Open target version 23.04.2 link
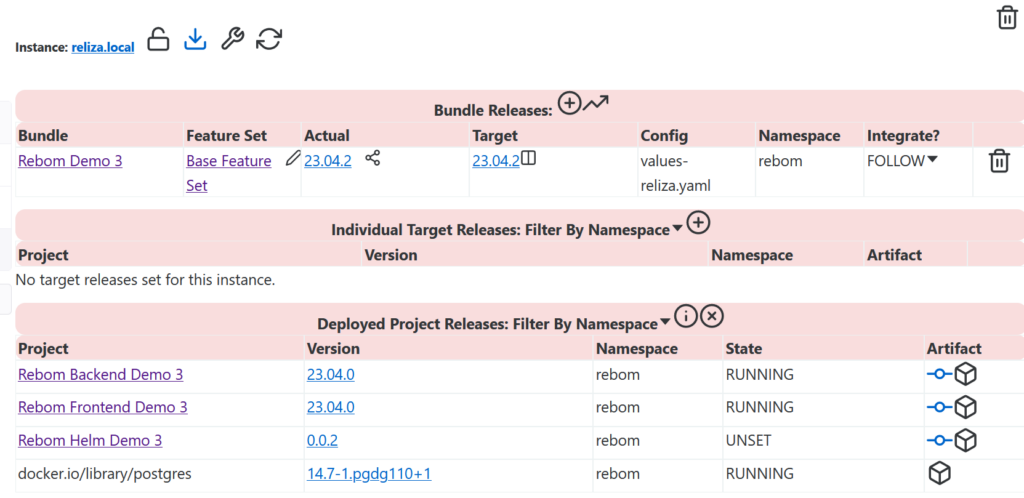This screenshot has width=1024, height=498. tap(496, 161)
